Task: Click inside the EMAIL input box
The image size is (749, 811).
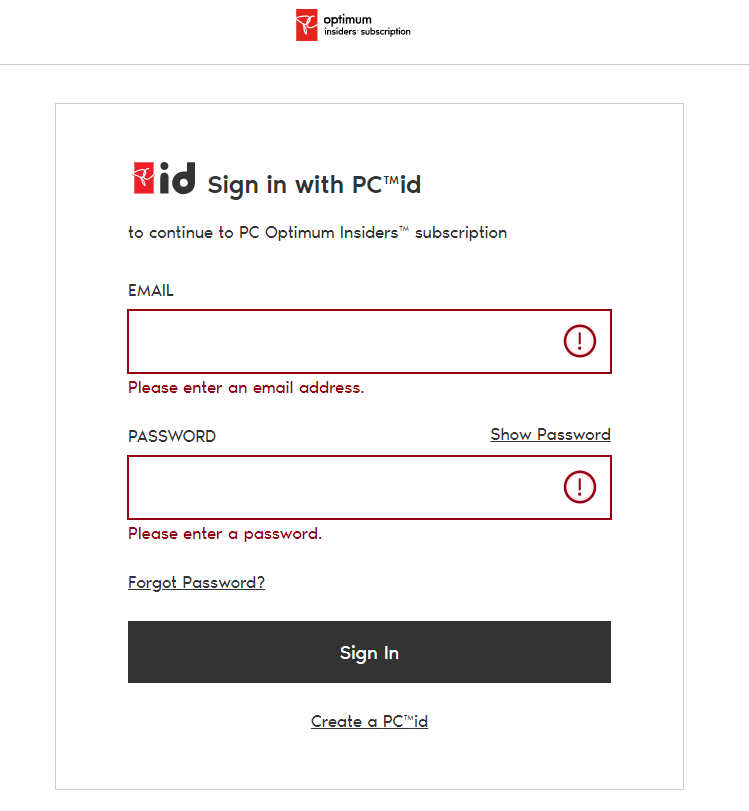Action: click(350, 341)
